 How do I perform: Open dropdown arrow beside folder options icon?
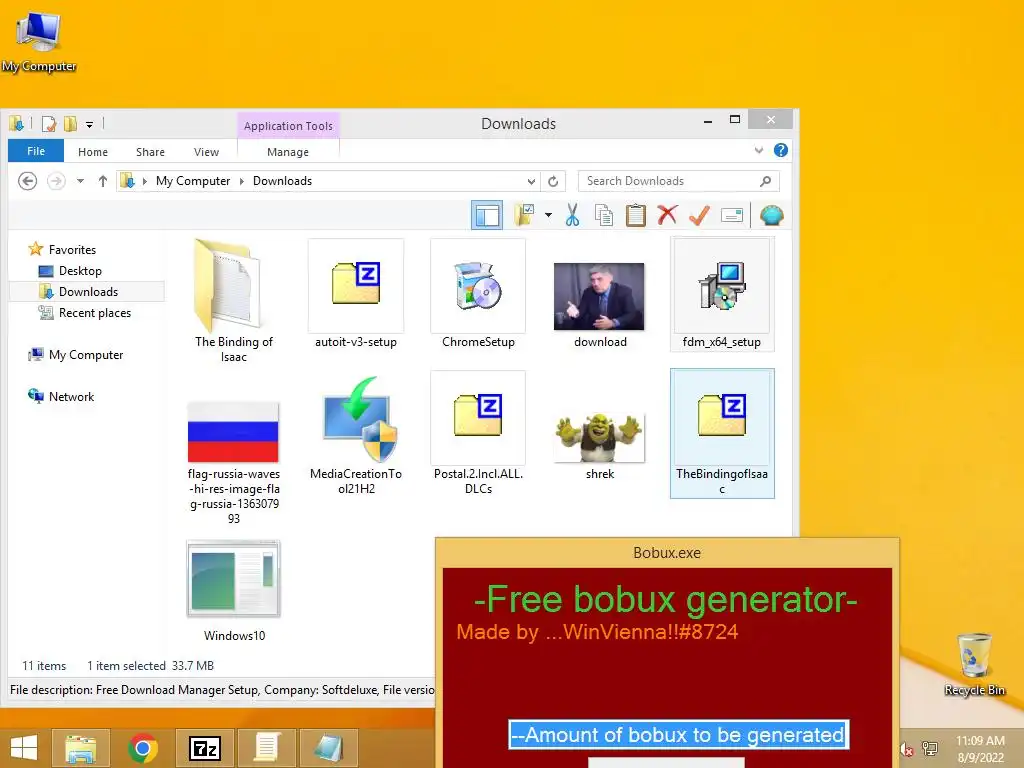click(x=549, y=215)
